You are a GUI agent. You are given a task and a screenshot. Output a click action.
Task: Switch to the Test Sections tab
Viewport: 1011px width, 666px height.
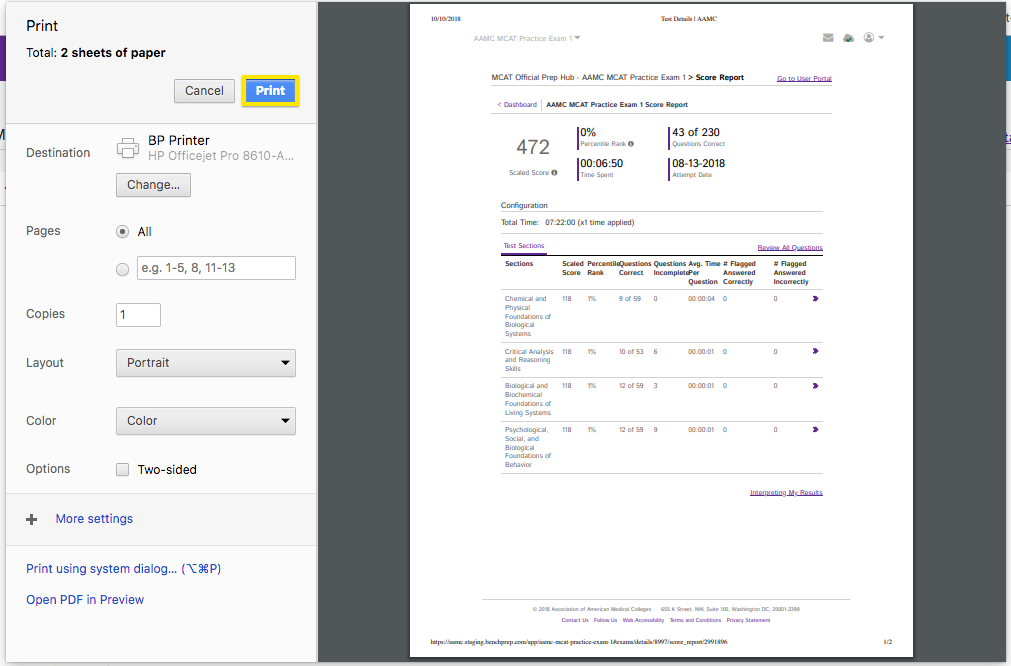coord(524,246)
